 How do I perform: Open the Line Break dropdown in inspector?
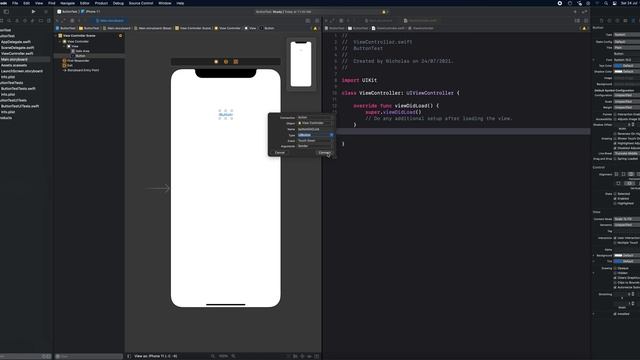[x=627, y=153]
